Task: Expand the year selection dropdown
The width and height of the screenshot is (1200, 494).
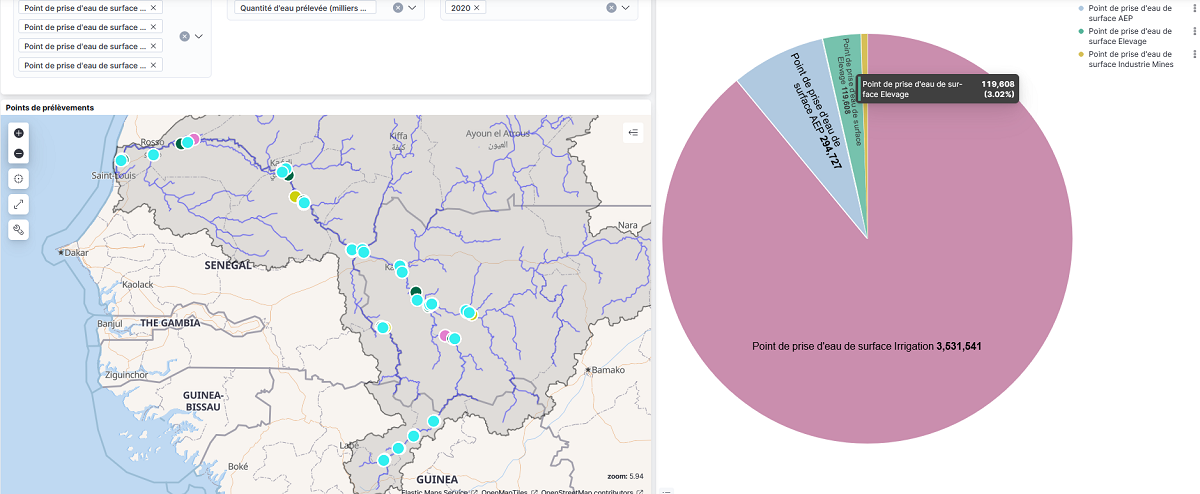Action: [x=627, y=8]
